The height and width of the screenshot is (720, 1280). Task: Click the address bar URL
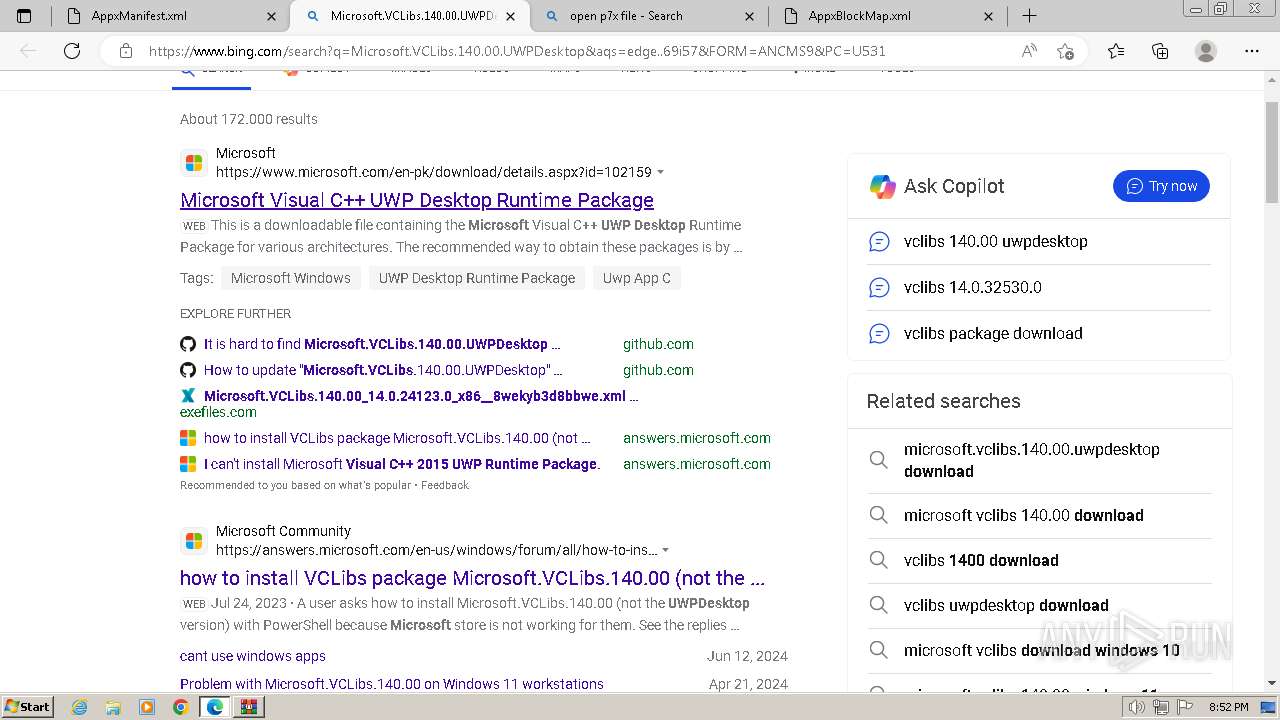(517, 51)
